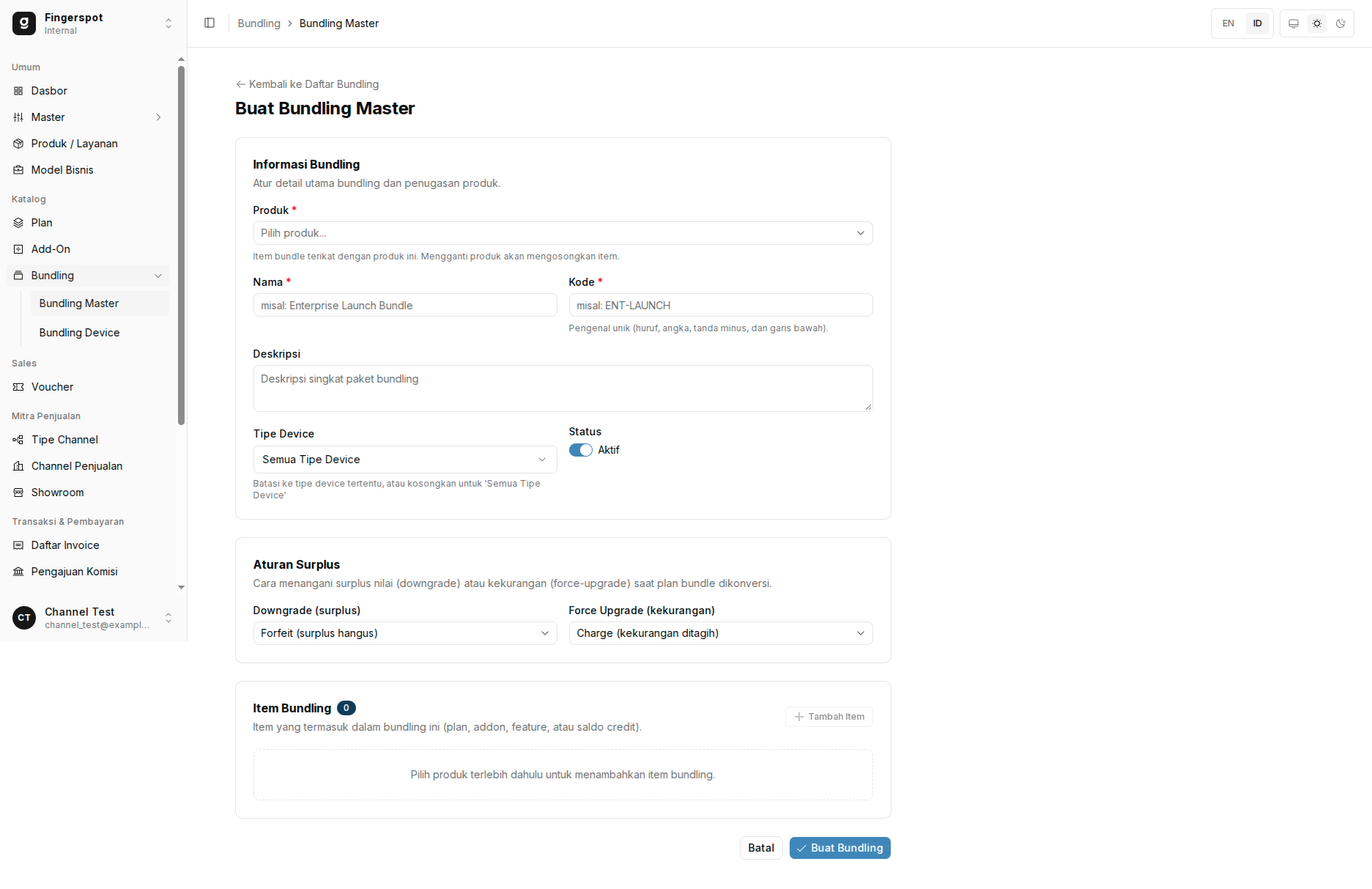This screenshot has height=889, width=1372.
Task: Switch language to EN
Action: click(1228, 23)
